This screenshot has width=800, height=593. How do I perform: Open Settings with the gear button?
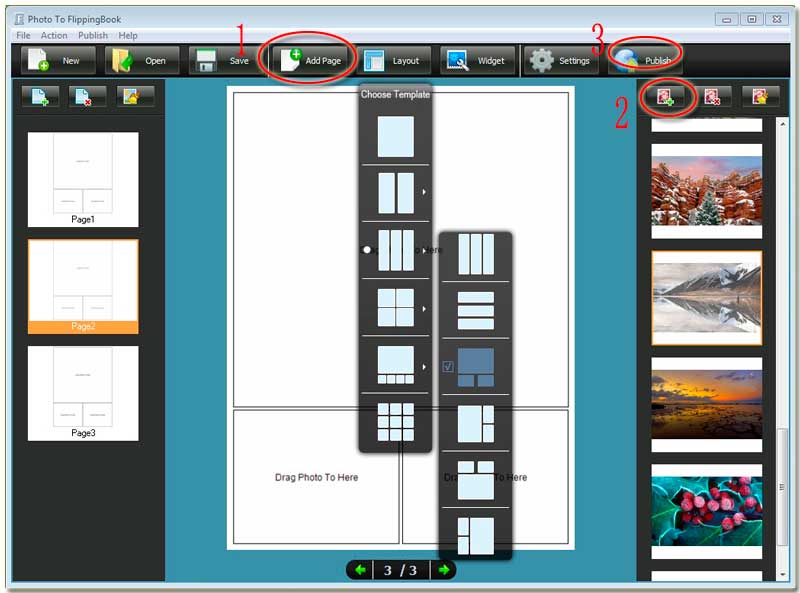coord(561,61)
